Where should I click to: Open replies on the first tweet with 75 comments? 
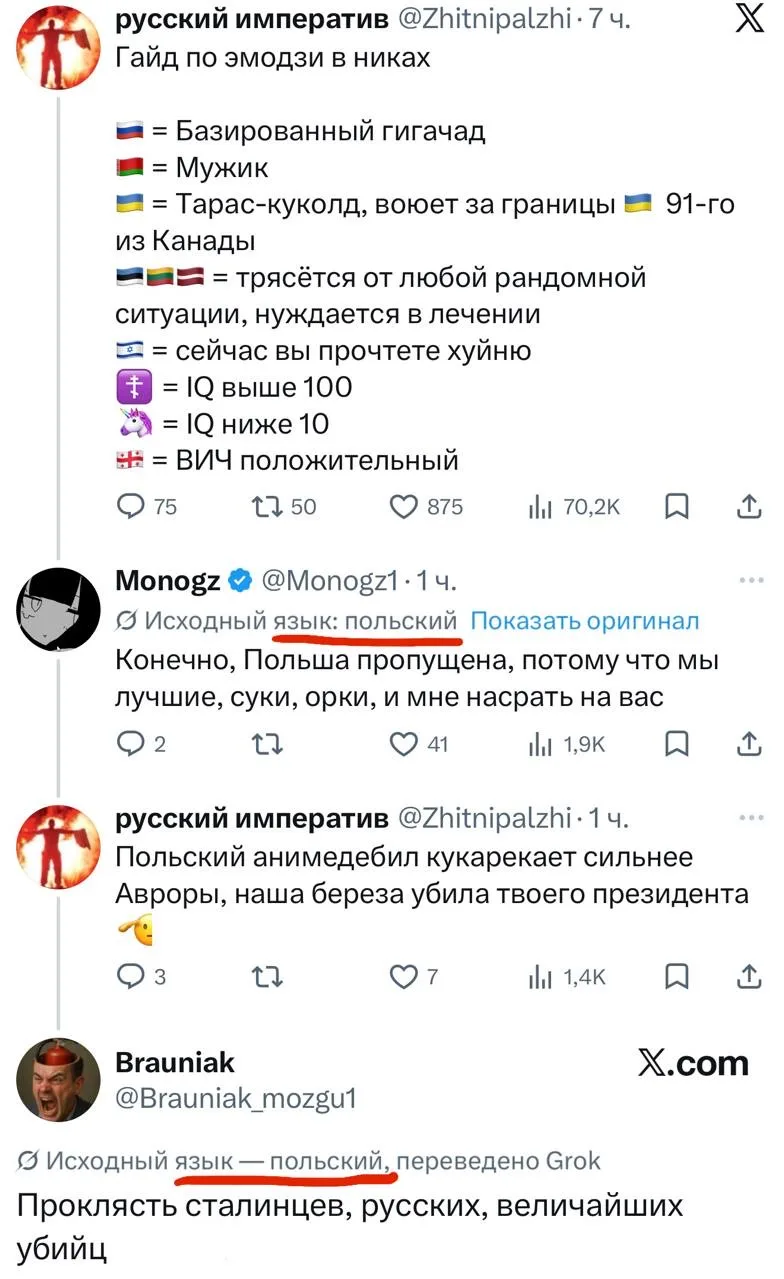pos(146,507)
